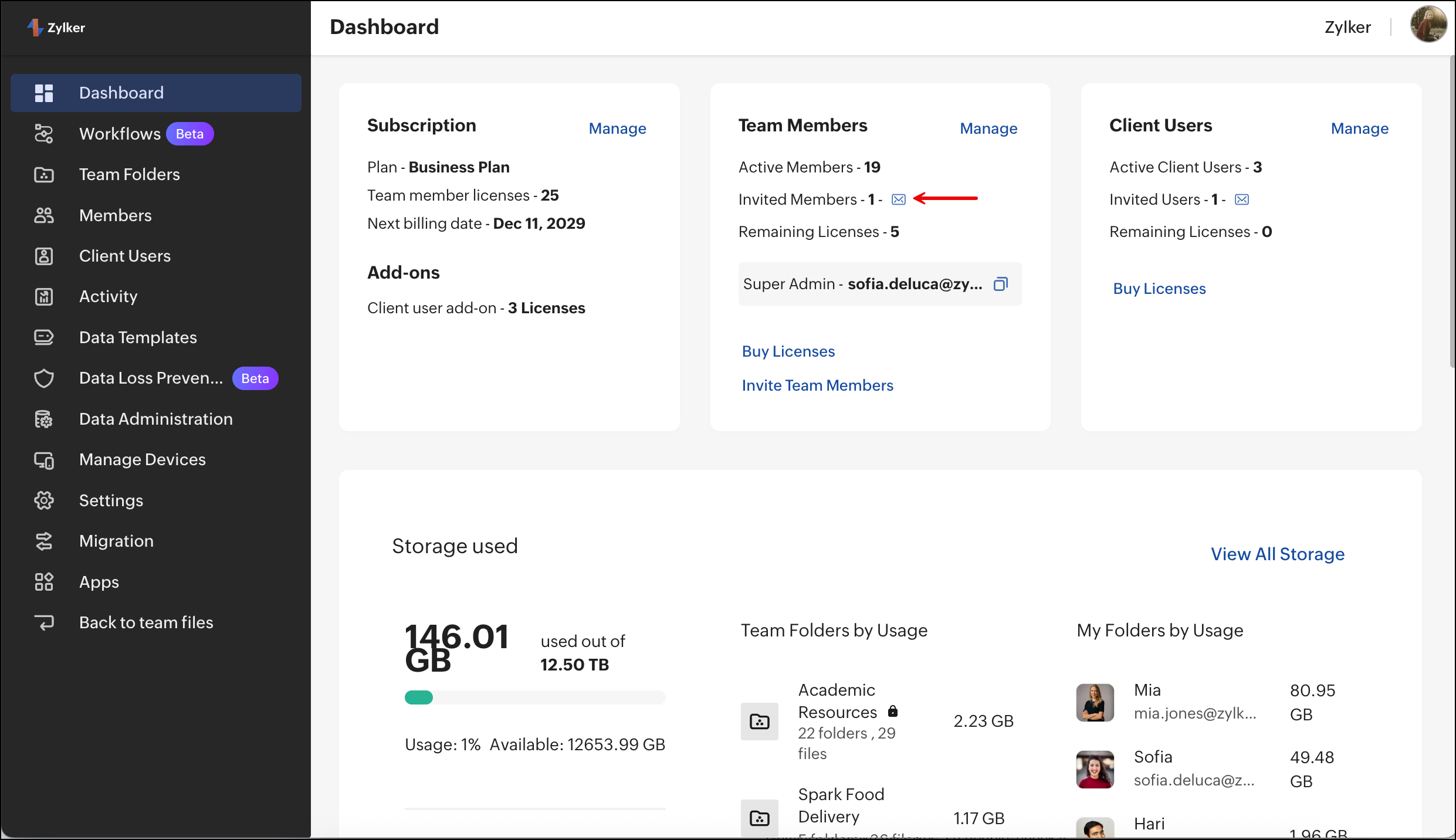Click Mia's avatar in My Folders
Viewport: 1456px width, 840px height.
(x=1095, y=702)
